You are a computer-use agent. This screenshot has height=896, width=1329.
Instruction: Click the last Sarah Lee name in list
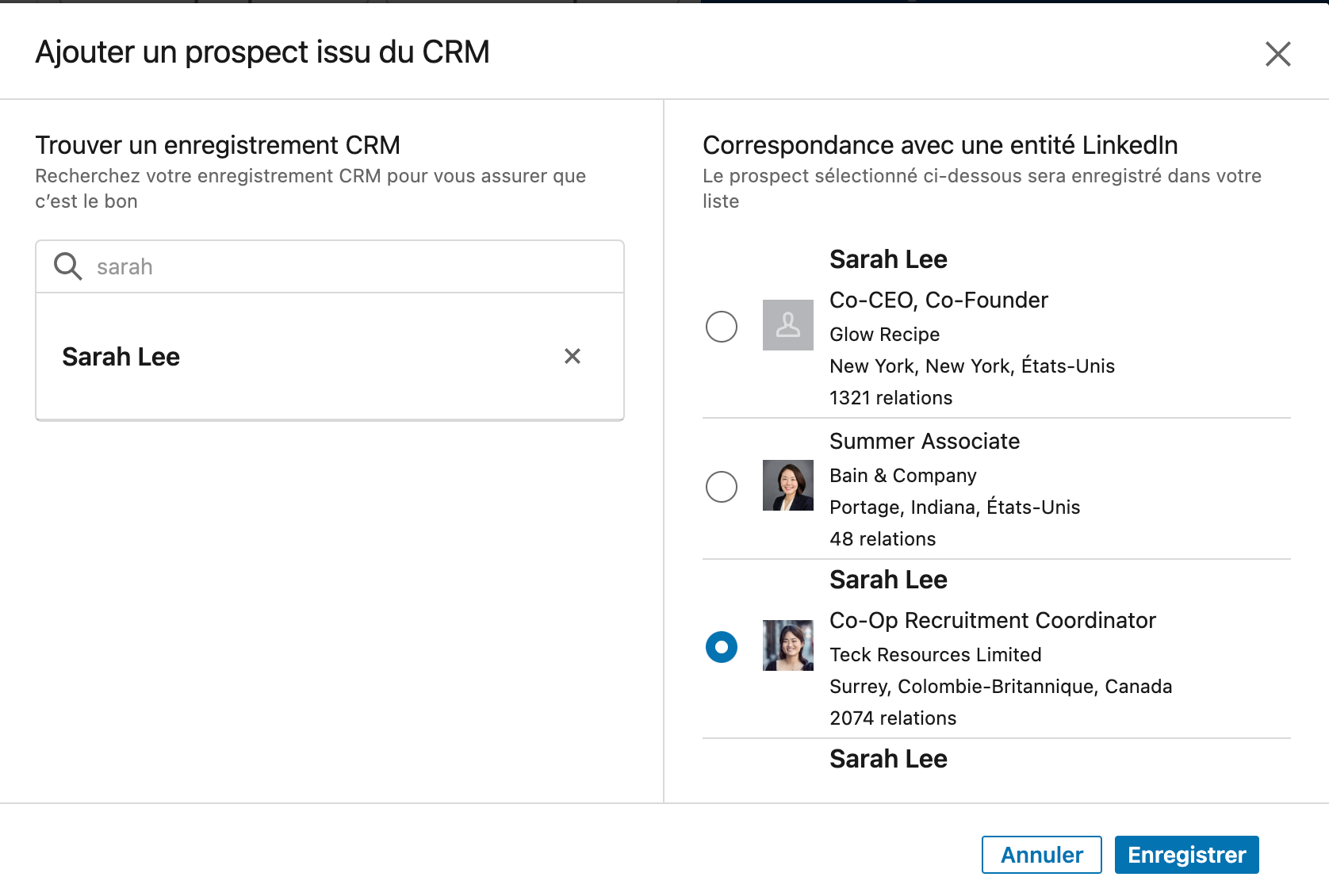(x=888, y=759)
